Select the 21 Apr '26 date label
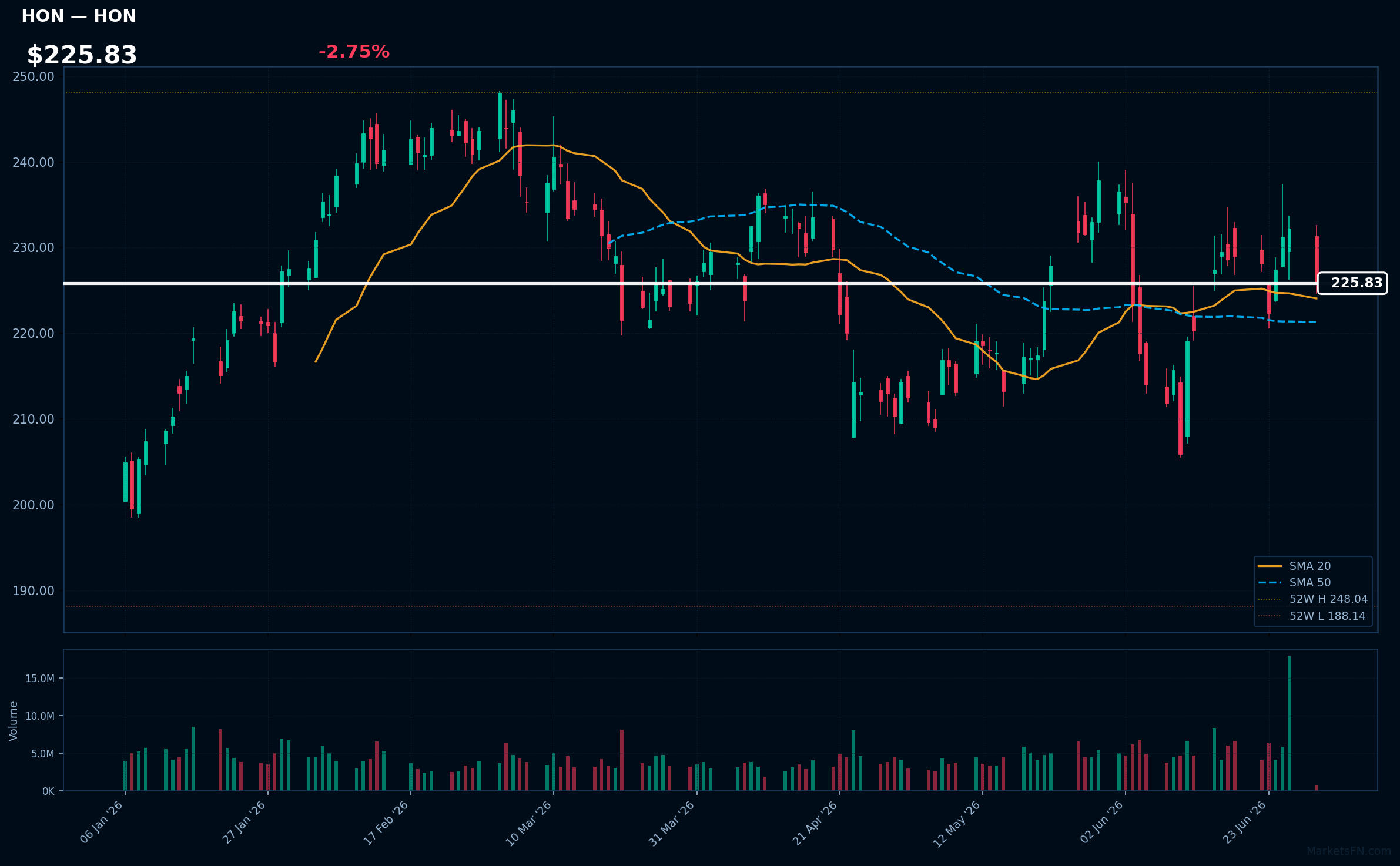 815,824
